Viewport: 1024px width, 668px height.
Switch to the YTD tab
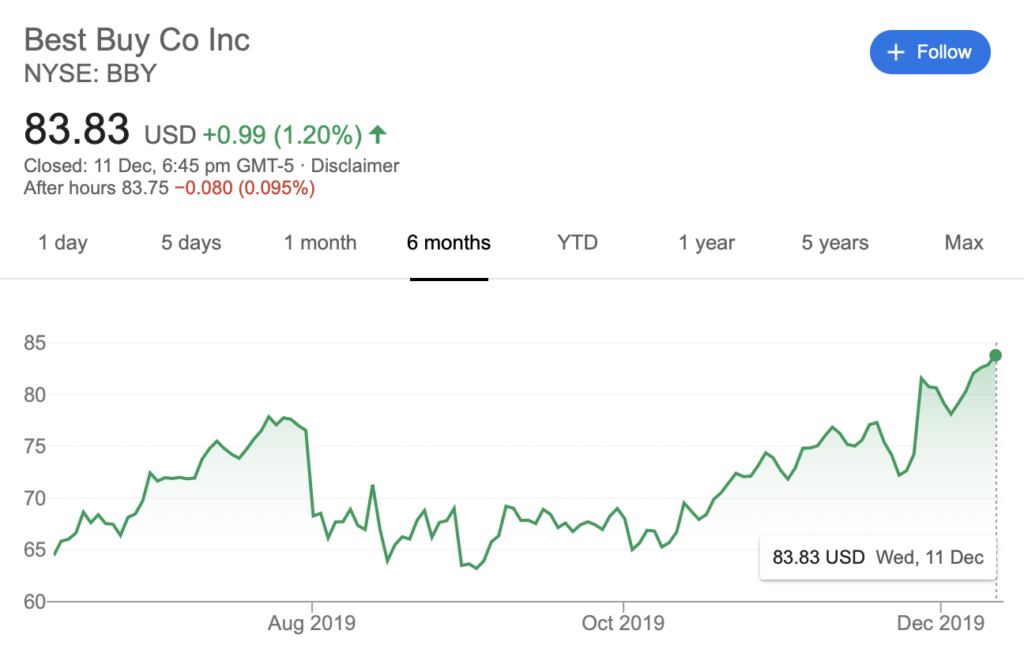[577, 243]
